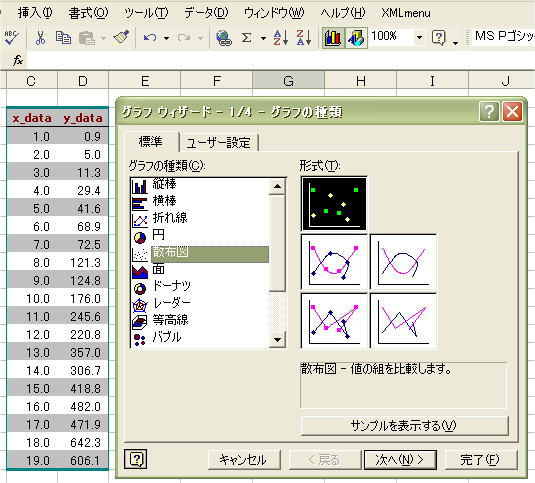Click the spell check ABC icon
535x483 pixels.
point(11,38)
